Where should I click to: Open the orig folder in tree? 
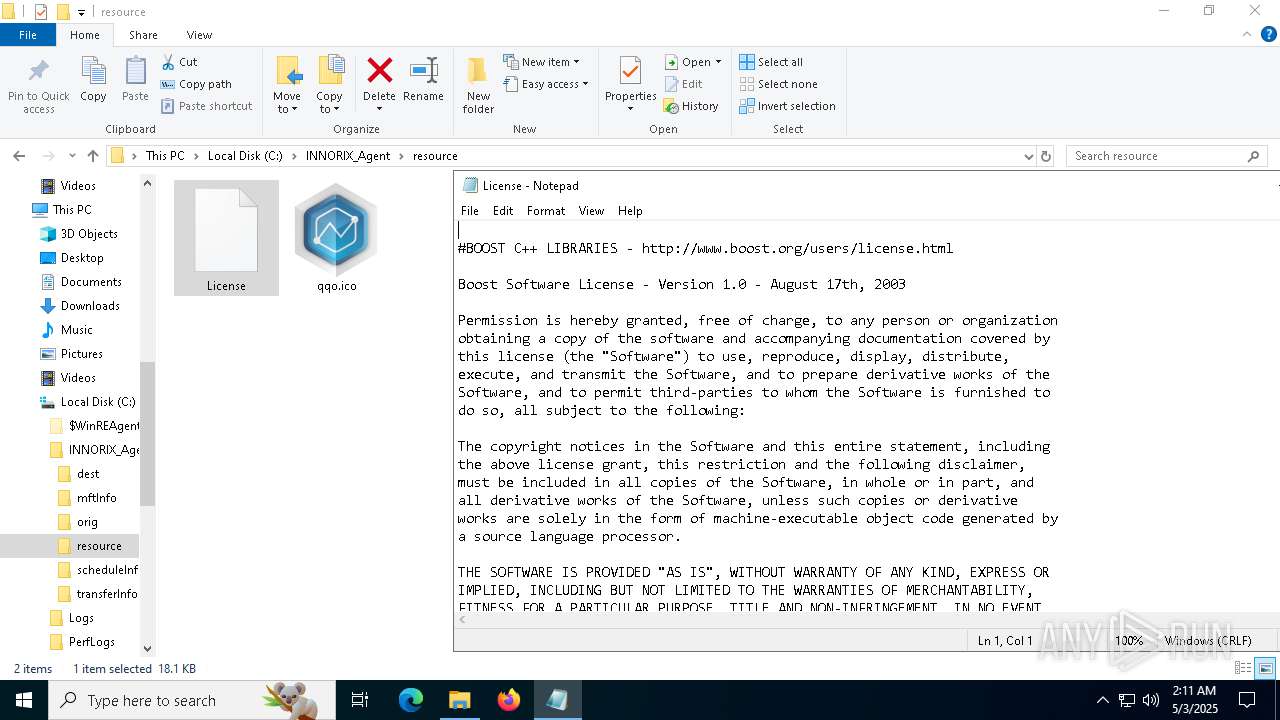coord(87,522)
